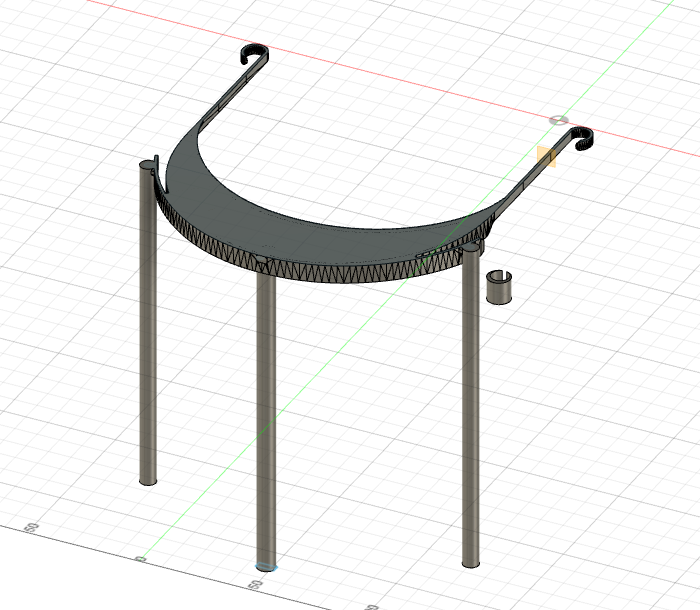Select the blue highlighted circle at middle leg base
This screenshot has width=700, height=610.
(x=266, y=567)
